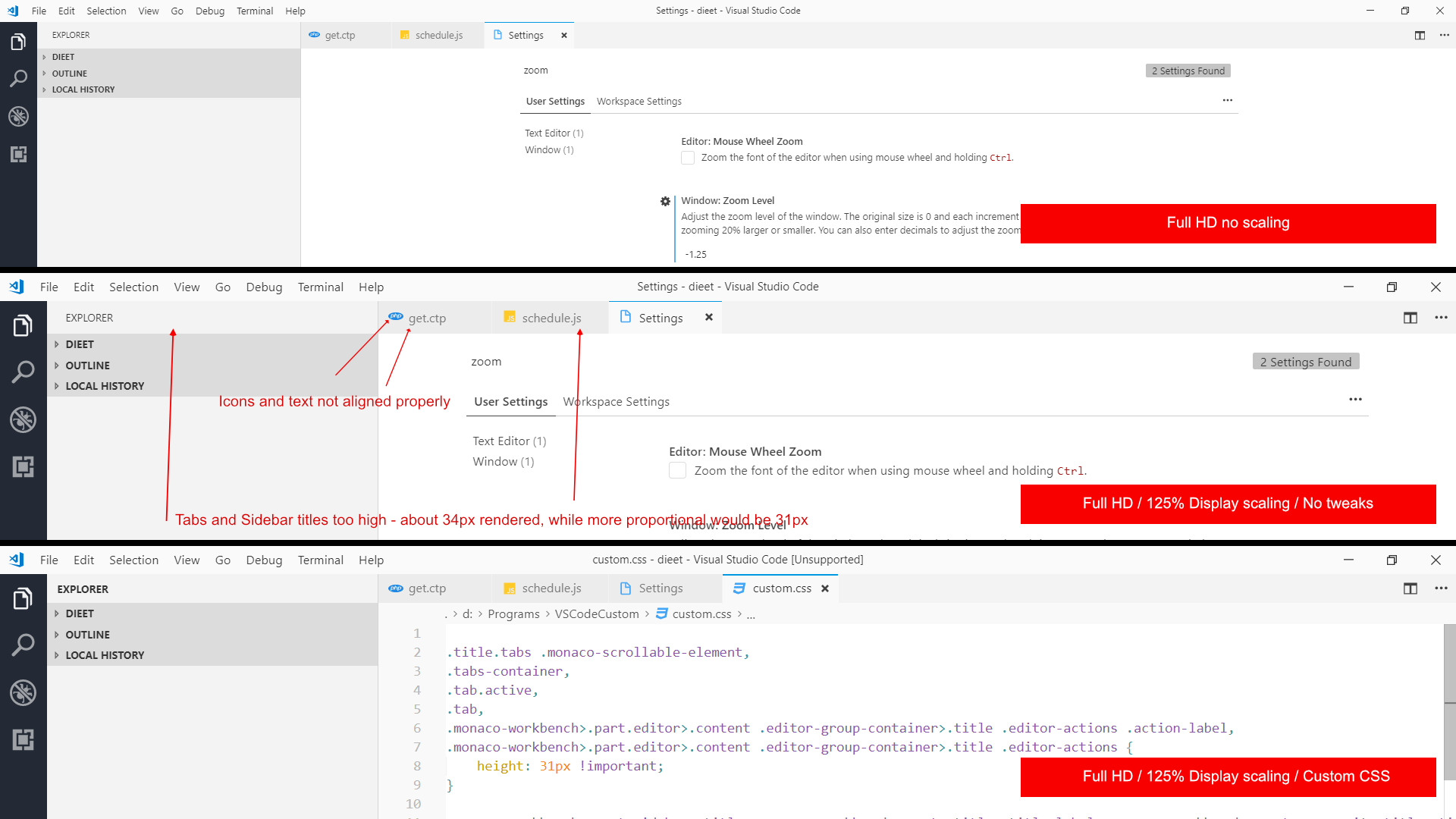Screen dimensions: 1456x819
Task: Click Explorer activity icon in the no-scaling window
Action: (x=18, y=42)
